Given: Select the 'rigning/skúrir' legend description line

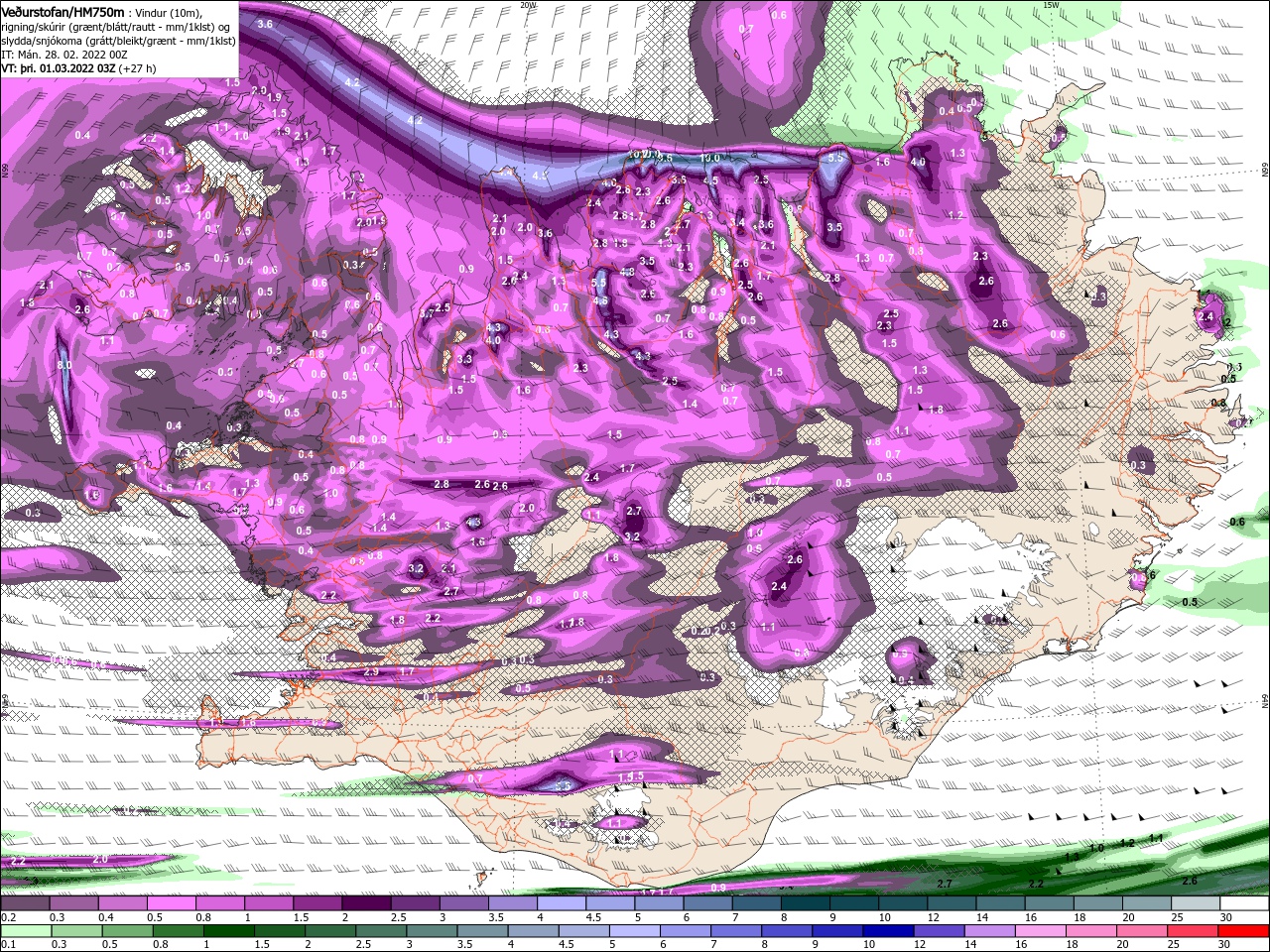Looking at the screenshot, I should (x=117, y=27).
